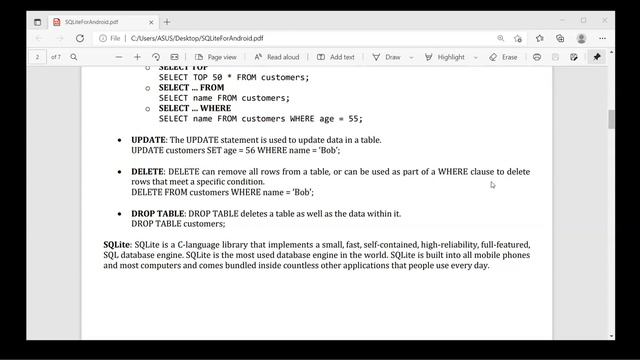
Task: Activate the Highlight tool
Action: tap(444, 57)
